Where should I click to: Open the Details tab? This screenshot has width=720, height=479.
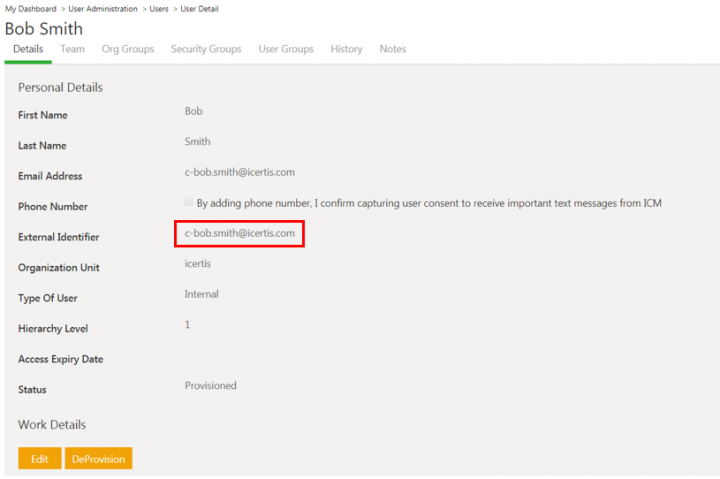tap(28, 49)
